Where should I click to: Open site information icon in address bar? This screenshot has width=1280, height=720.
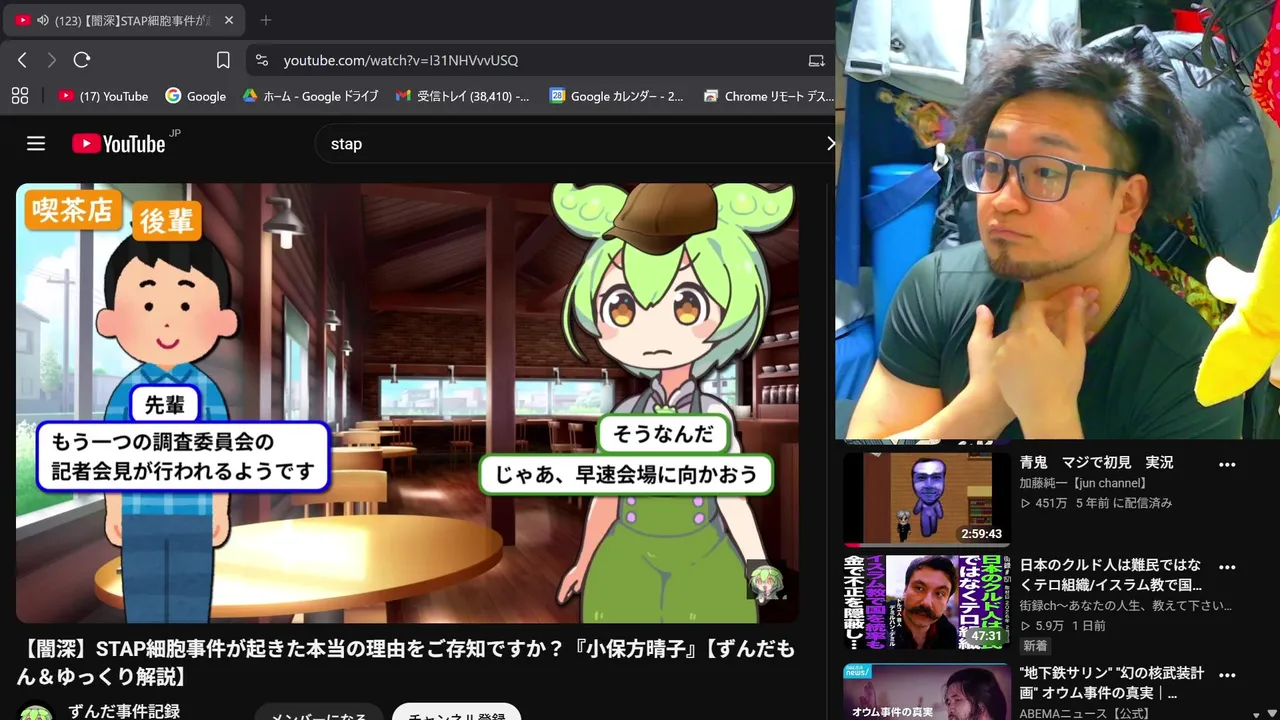pyautogui.click(x=262, y=60)
